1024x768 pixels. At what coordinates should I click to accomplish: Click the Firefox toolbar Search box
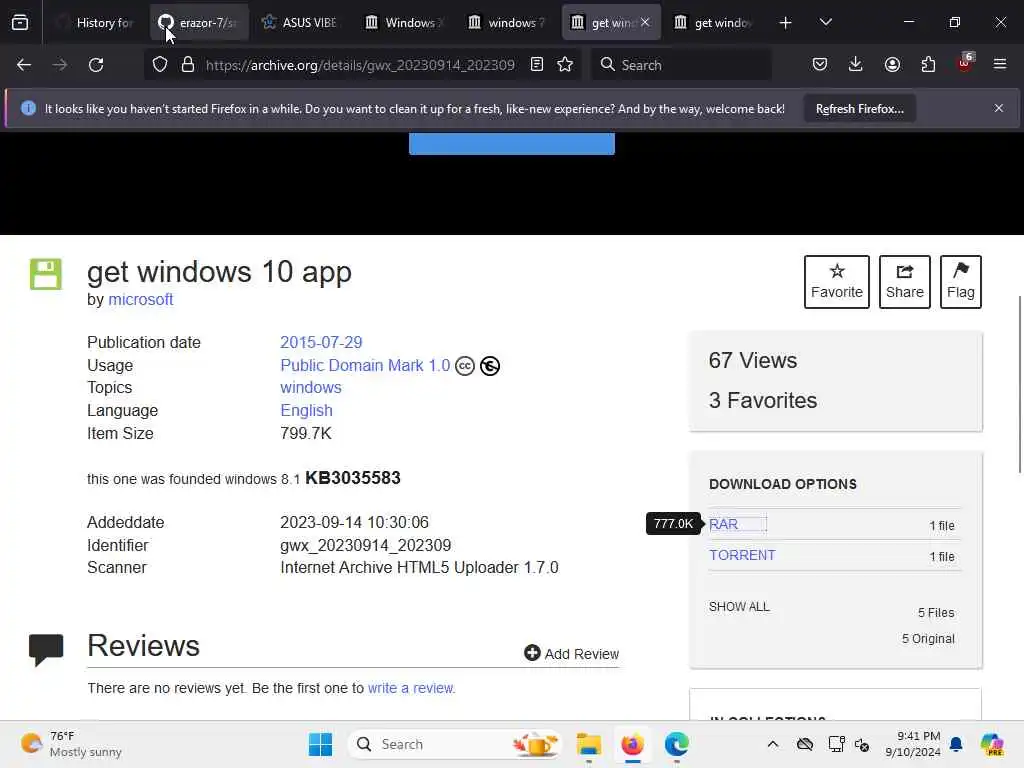tap(681, 65)
